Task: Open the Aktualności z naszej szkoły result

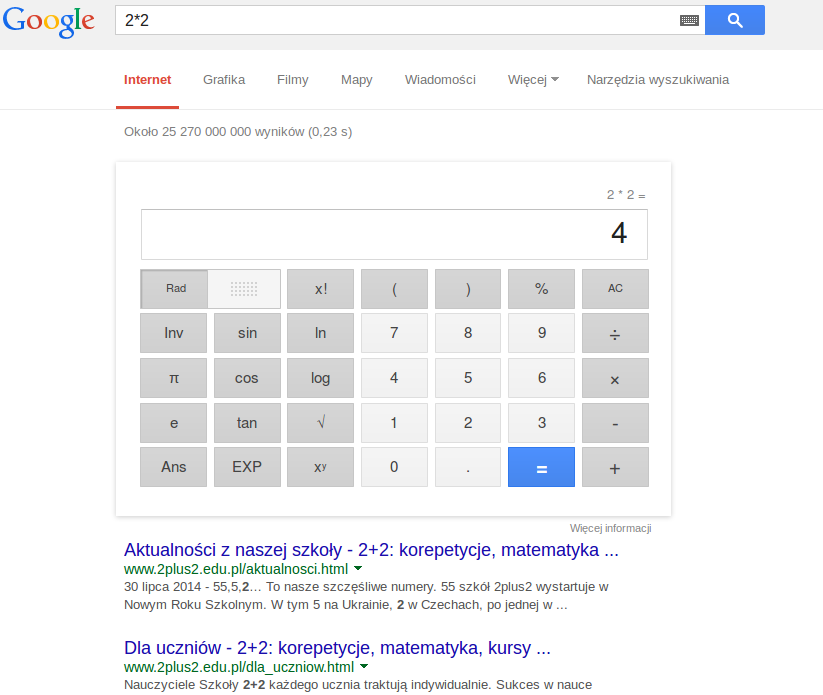Action: (371, 550)
